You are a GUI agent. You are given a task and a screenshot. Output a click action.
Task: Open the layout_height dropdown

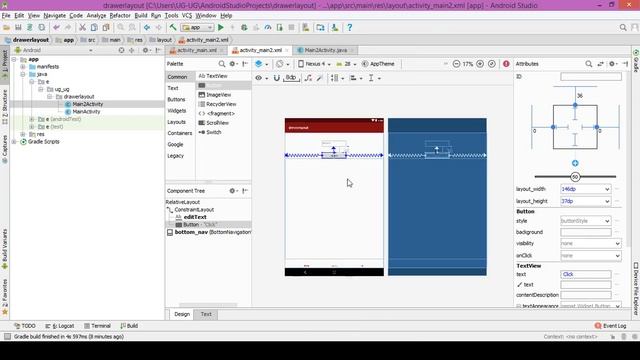coord(607,201)
